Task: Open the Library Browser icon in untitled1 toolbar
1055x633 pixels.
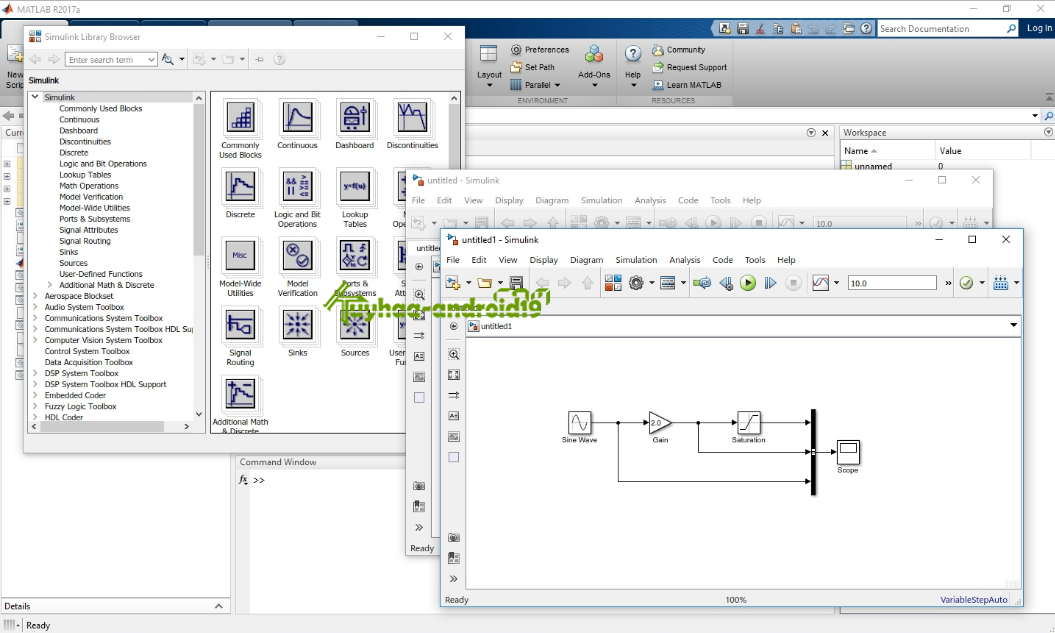Action: pyautogui.click(x=613, y=283)
